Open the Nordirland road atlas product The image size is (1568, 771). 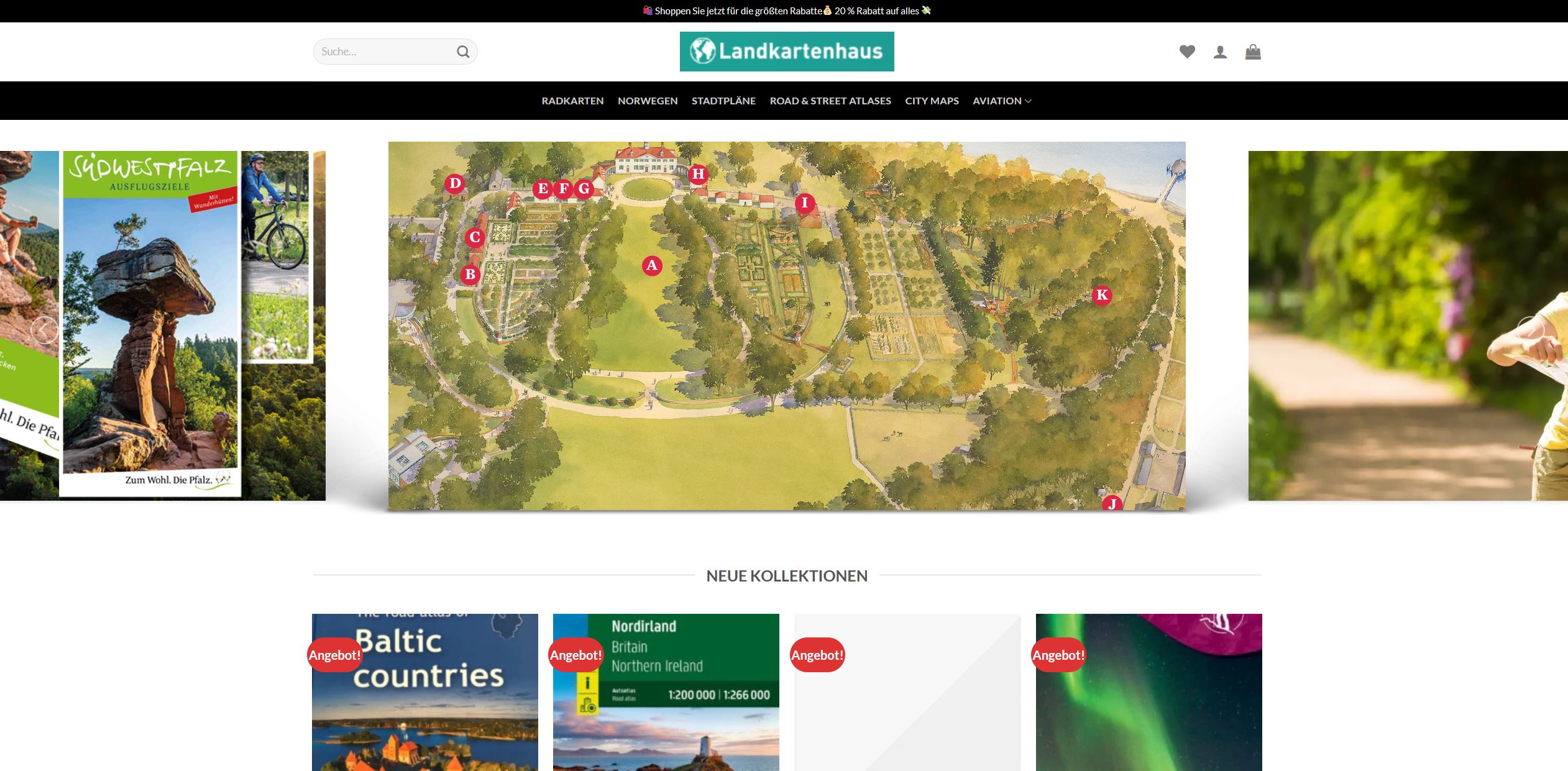(666, 692)
